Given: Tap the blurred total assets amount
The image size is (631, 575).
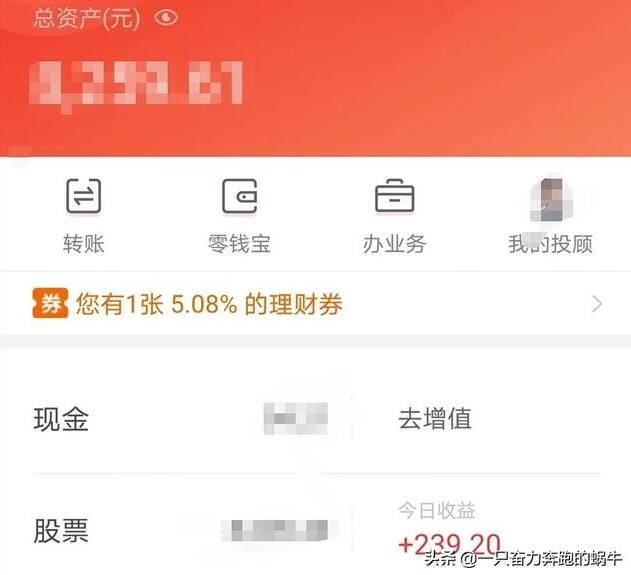Looking at the screenshot, I should point(136,85).
